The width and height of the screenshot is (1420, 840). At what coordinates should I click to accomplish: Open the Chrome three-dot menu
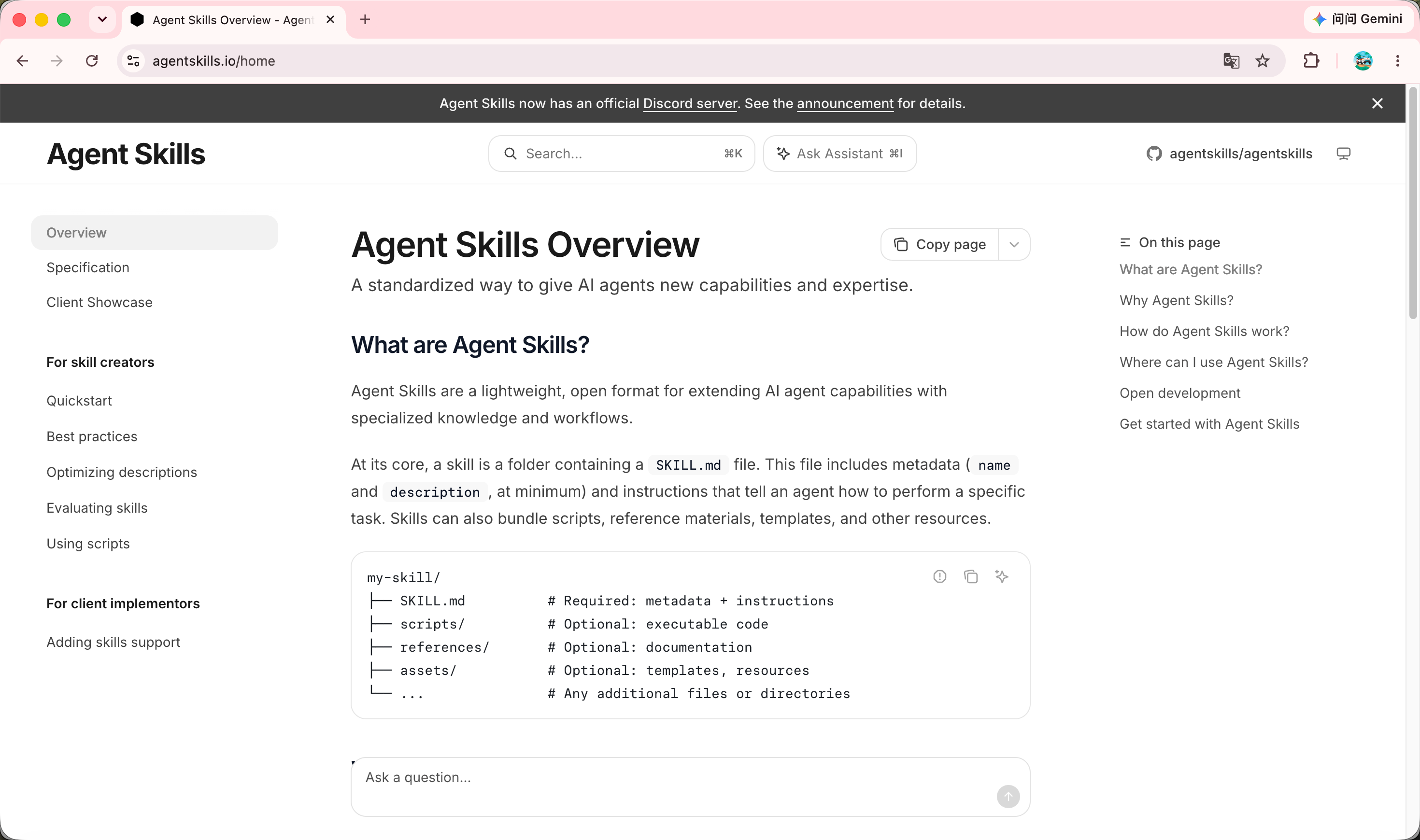click(1397, 60)
